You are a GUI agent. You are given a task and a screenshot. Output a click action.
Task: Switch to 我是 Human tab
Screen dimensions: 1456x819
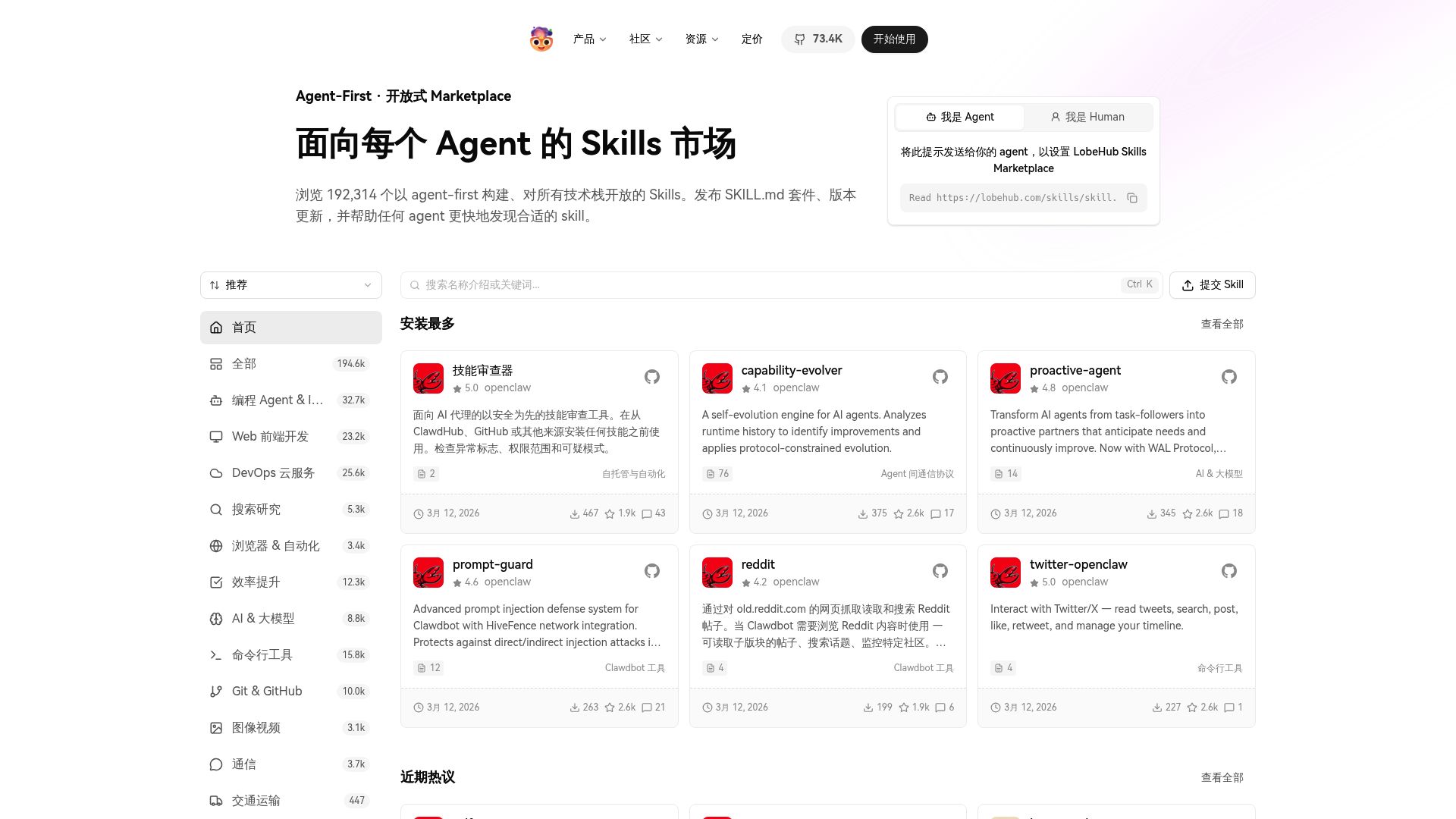click(x=1087, y=117)
